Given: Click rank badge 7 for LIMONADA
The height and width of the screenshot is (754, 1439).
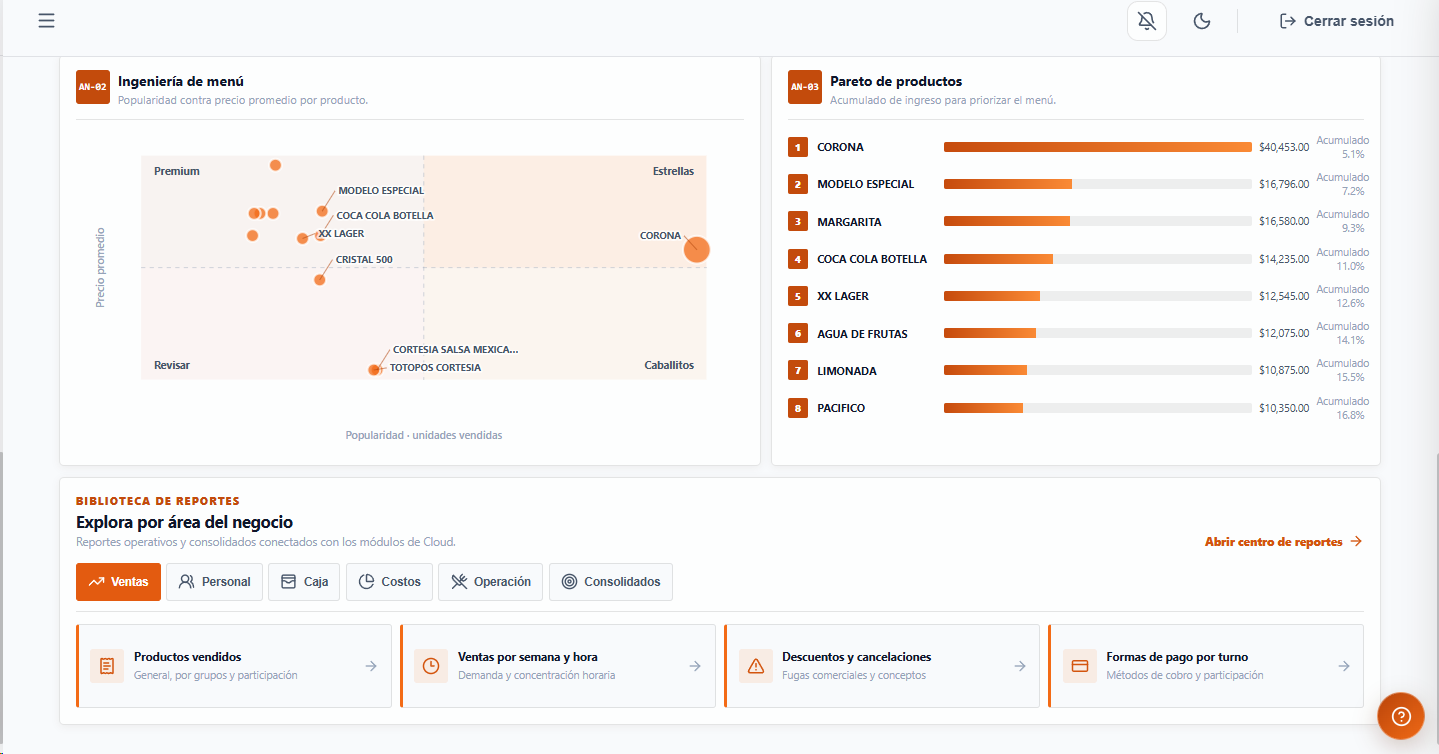Looking at the screenshot, I should (x=798, y=371).
